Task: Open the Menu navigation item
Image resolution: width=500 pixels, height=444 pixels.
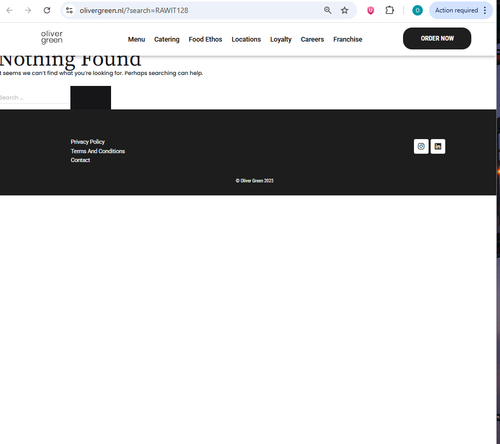Action: [x=136, y=39]
